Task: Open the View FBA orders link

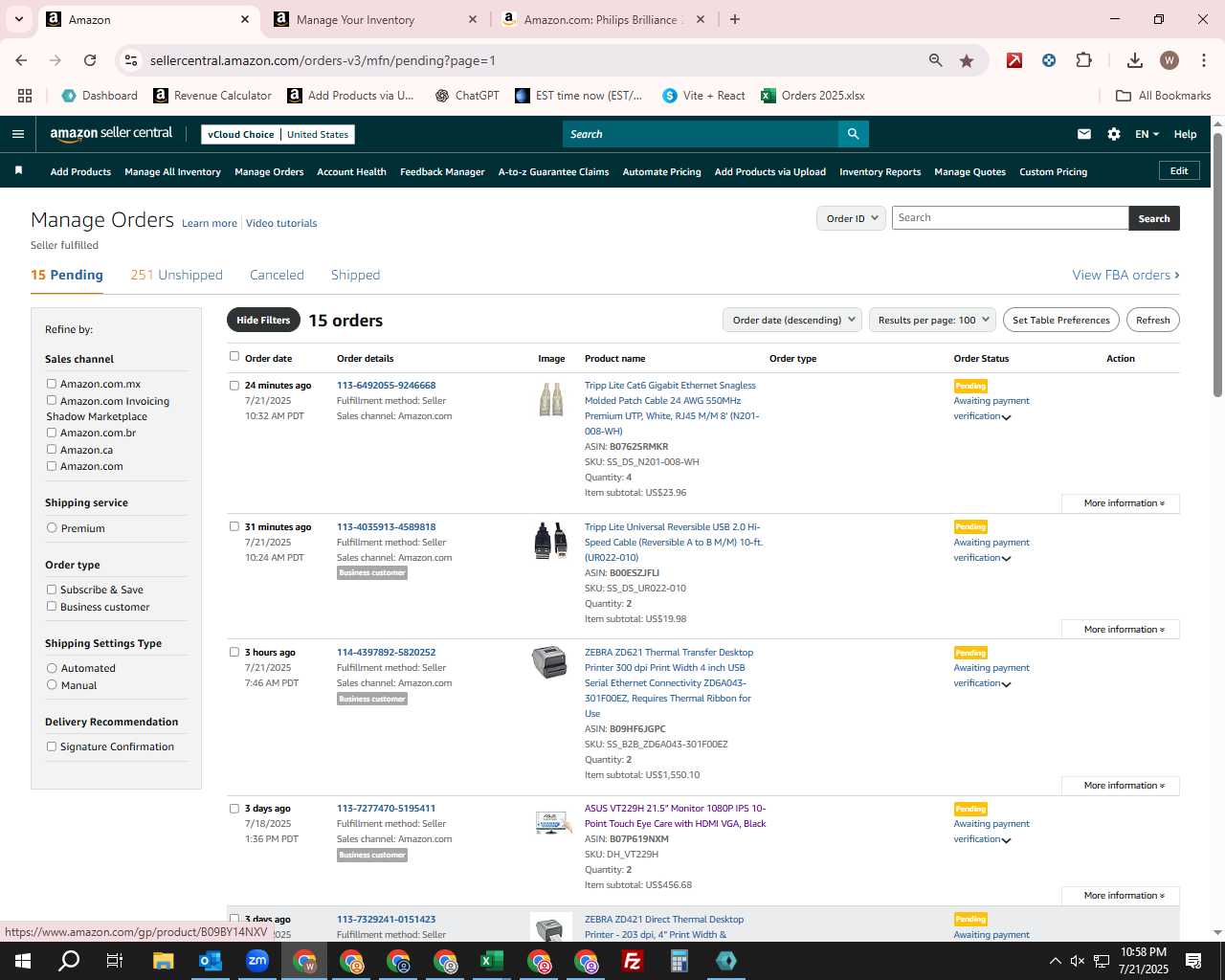Action: click(1125, 275)
